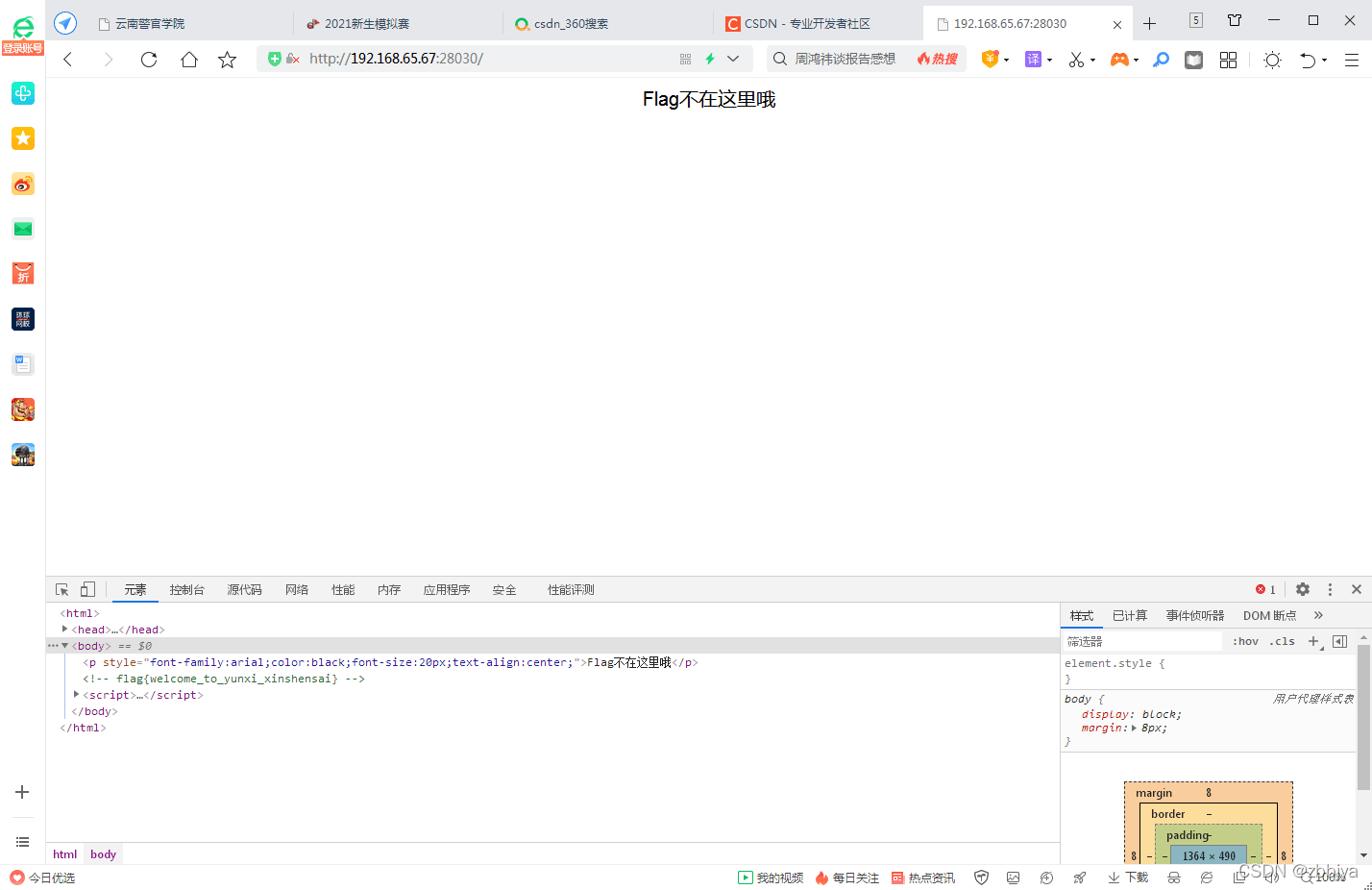Open the document sidebar icon
The image size is (1372, 890).
click(x=23, y=364)
